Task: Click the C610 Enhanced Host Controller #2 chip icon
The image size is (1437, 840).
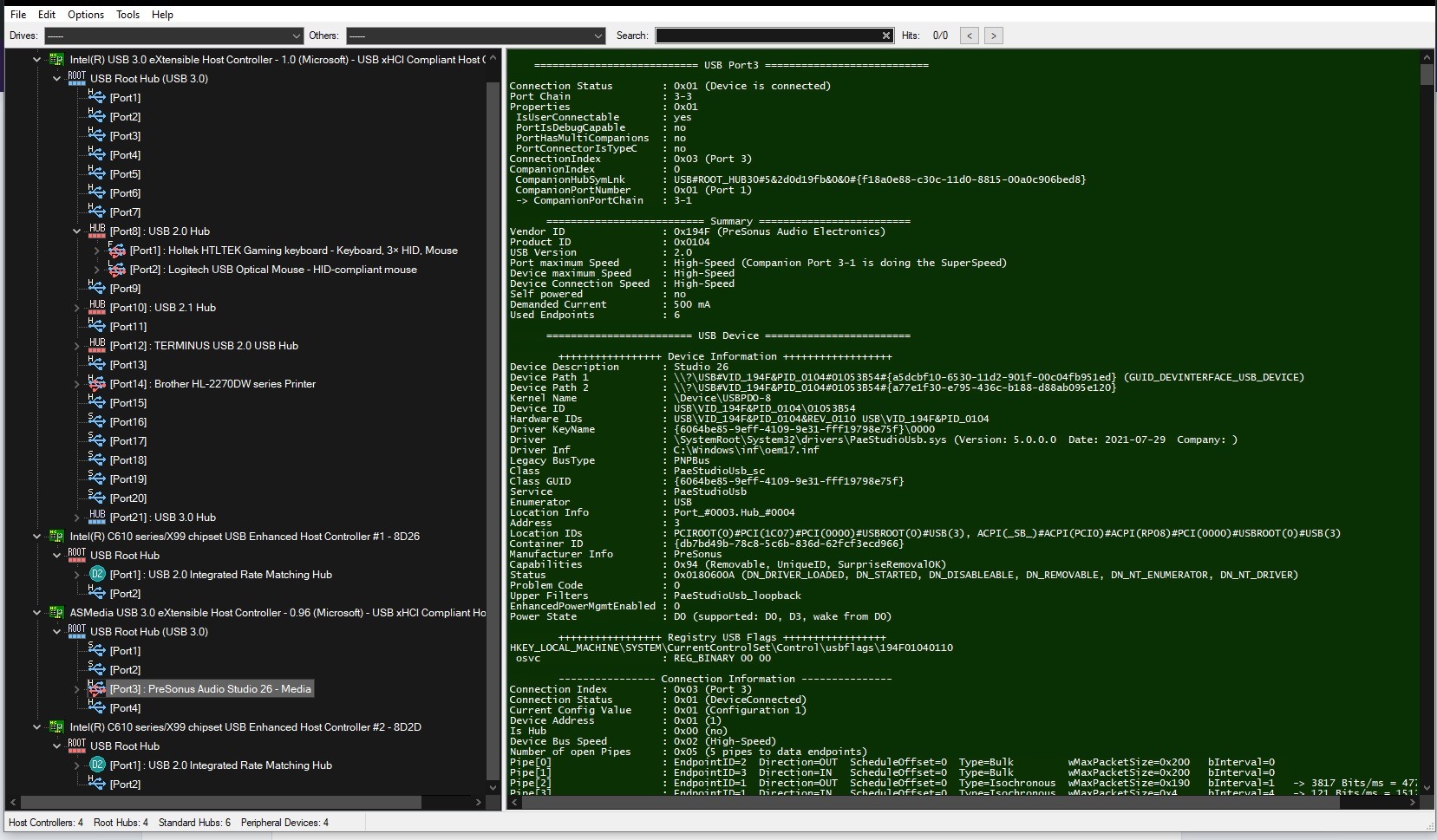Action: tap(56, 727)
